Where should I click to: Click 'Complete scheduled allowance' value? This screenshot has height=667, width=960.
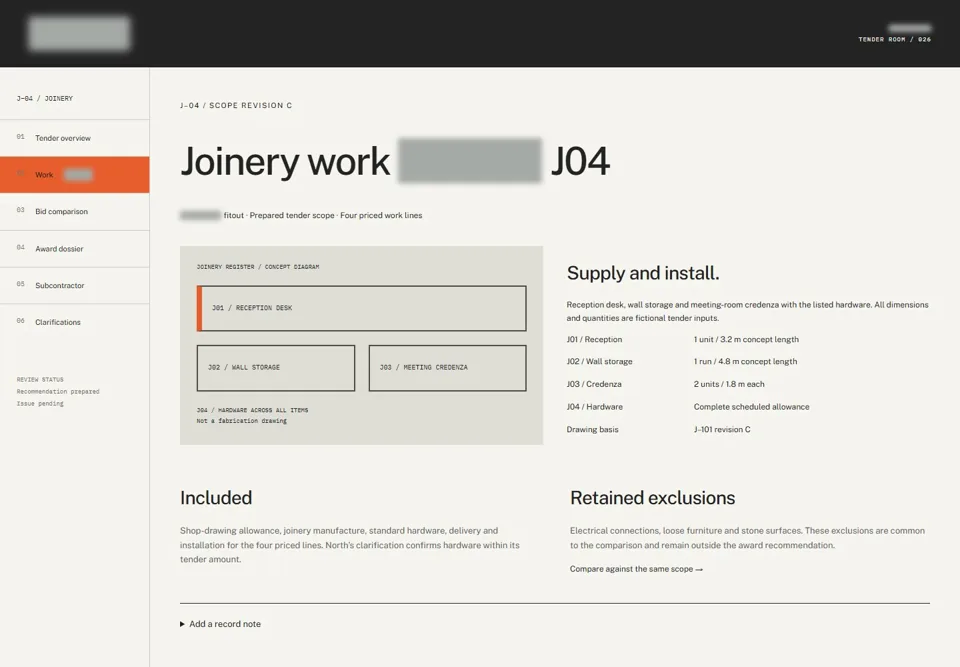pyautogui.click(x=751, y=407)
